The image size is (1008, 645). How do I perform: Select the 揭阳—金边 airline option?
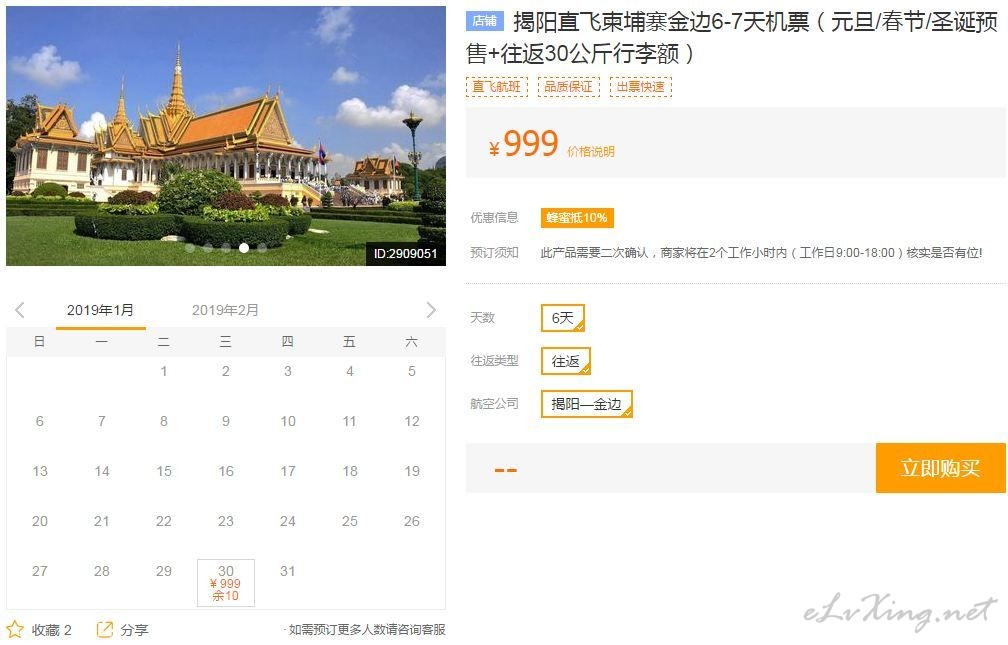click(586, 404)
